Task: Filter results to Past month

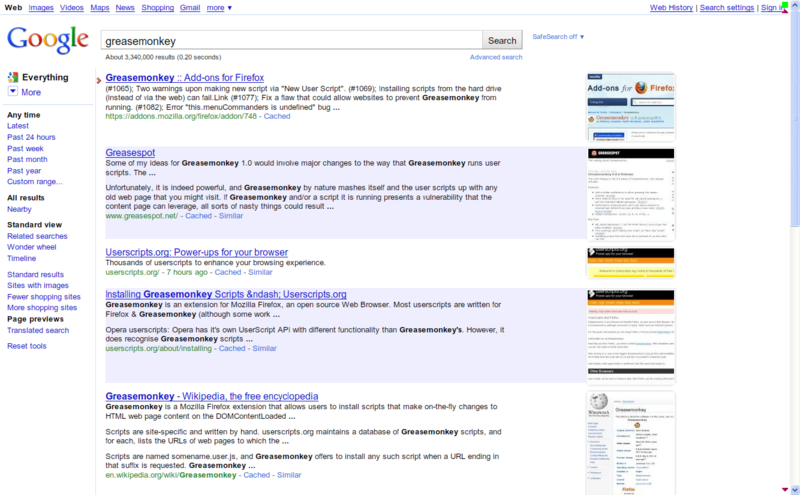Action: click(x=27, y=159)
